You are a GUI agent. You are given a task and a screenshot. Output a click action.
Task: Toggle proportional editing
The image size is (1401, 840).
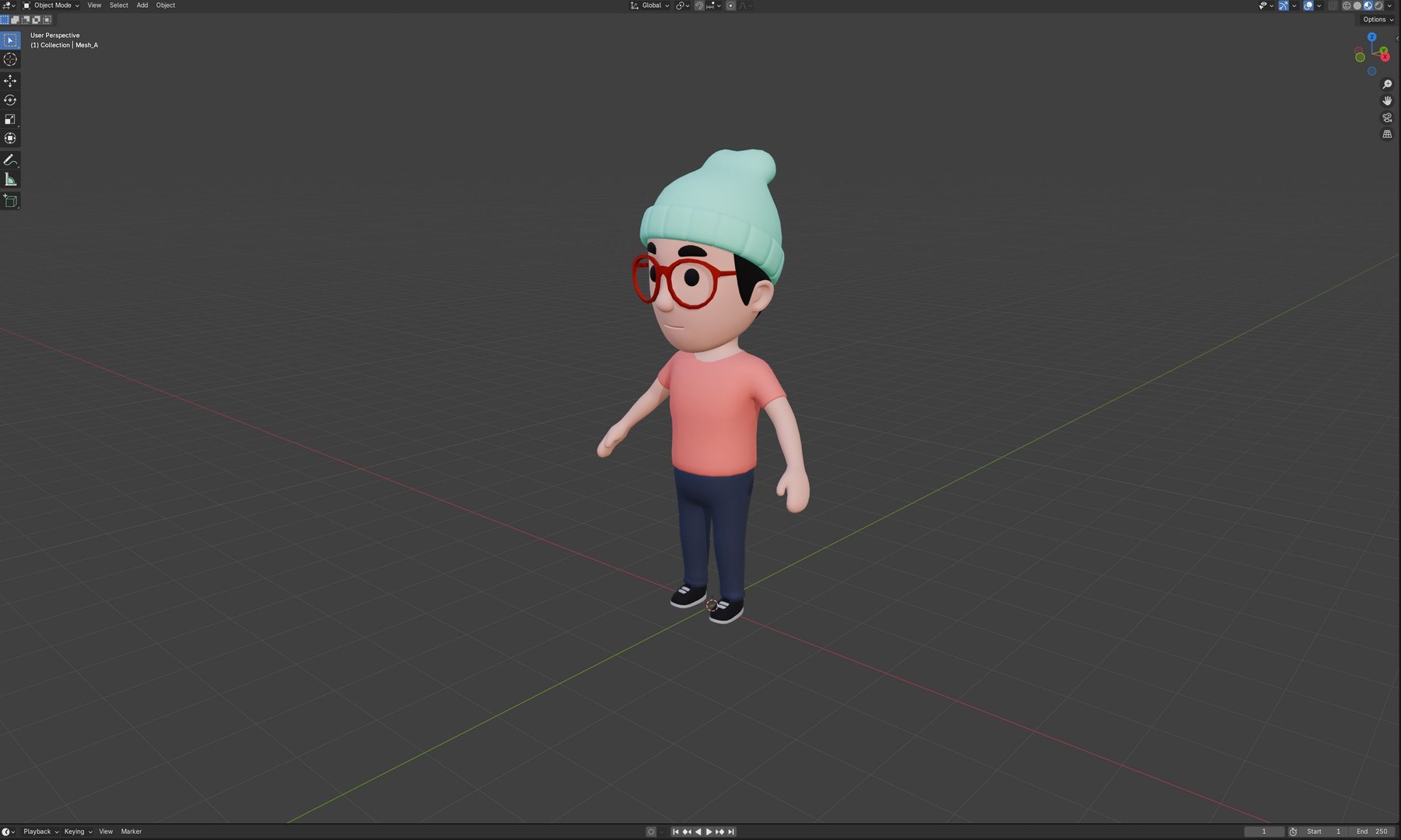[730, 5]
